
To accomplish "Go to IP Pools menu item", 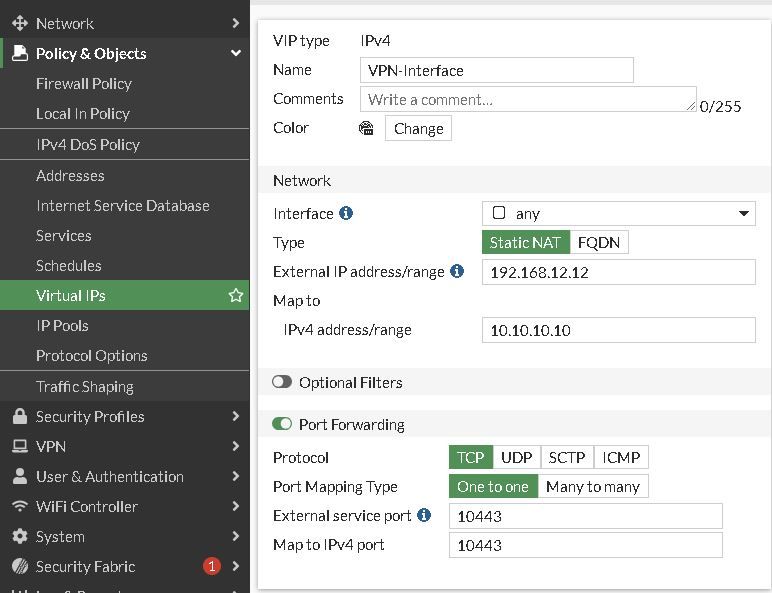I will tap(62, 326).
